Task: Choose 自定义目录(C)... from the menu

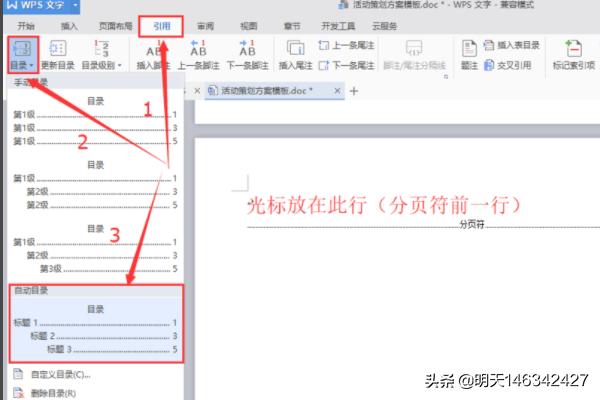Action: [58, 375]
